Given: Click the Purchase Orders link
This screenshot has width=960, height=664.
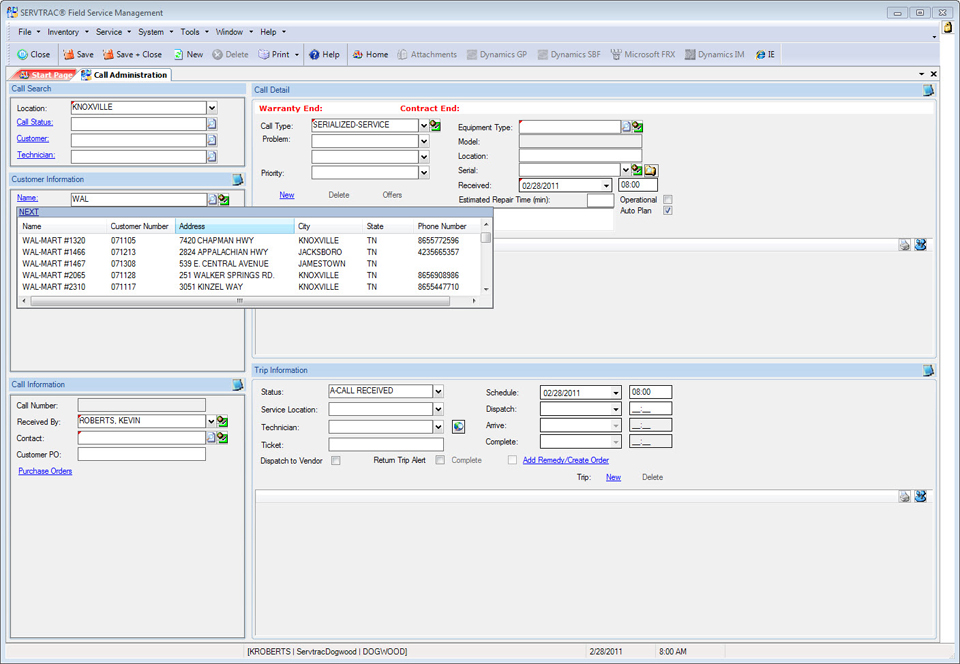Looking at the screenshot, I should (45, 471).
